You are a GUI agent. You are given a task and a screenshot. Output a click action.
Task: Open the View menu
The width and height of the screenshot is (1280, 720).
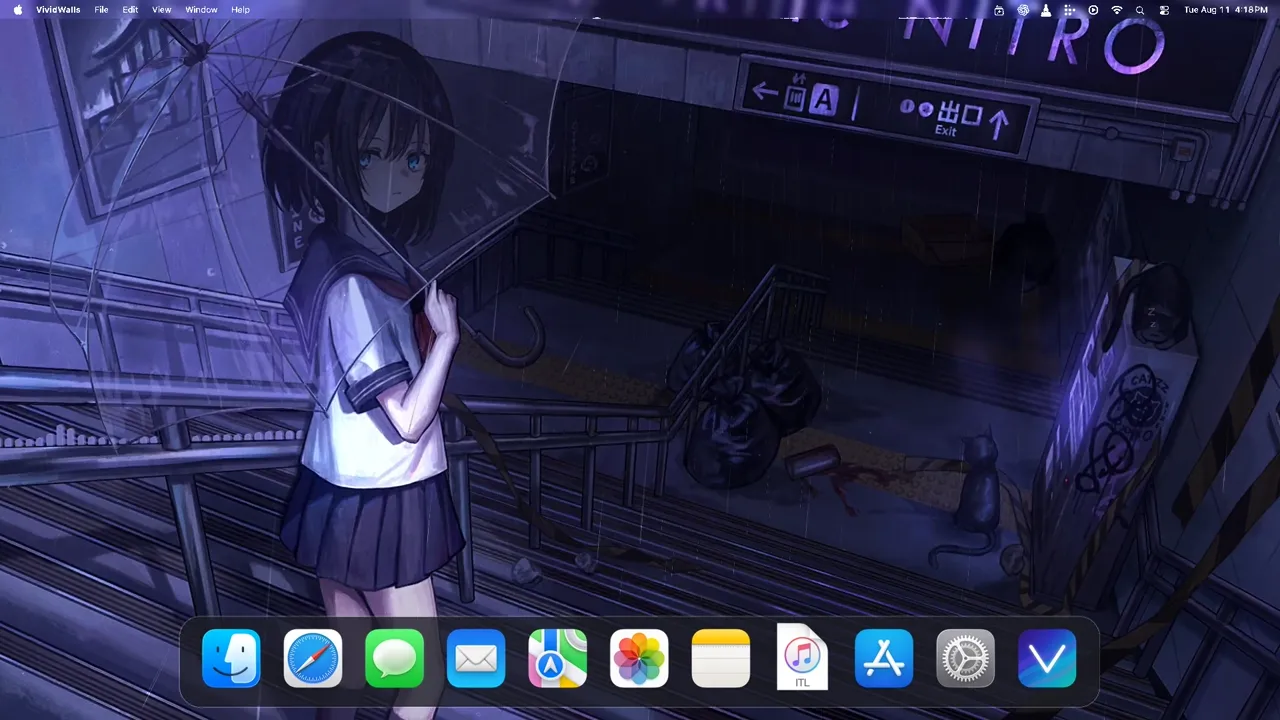162,9
